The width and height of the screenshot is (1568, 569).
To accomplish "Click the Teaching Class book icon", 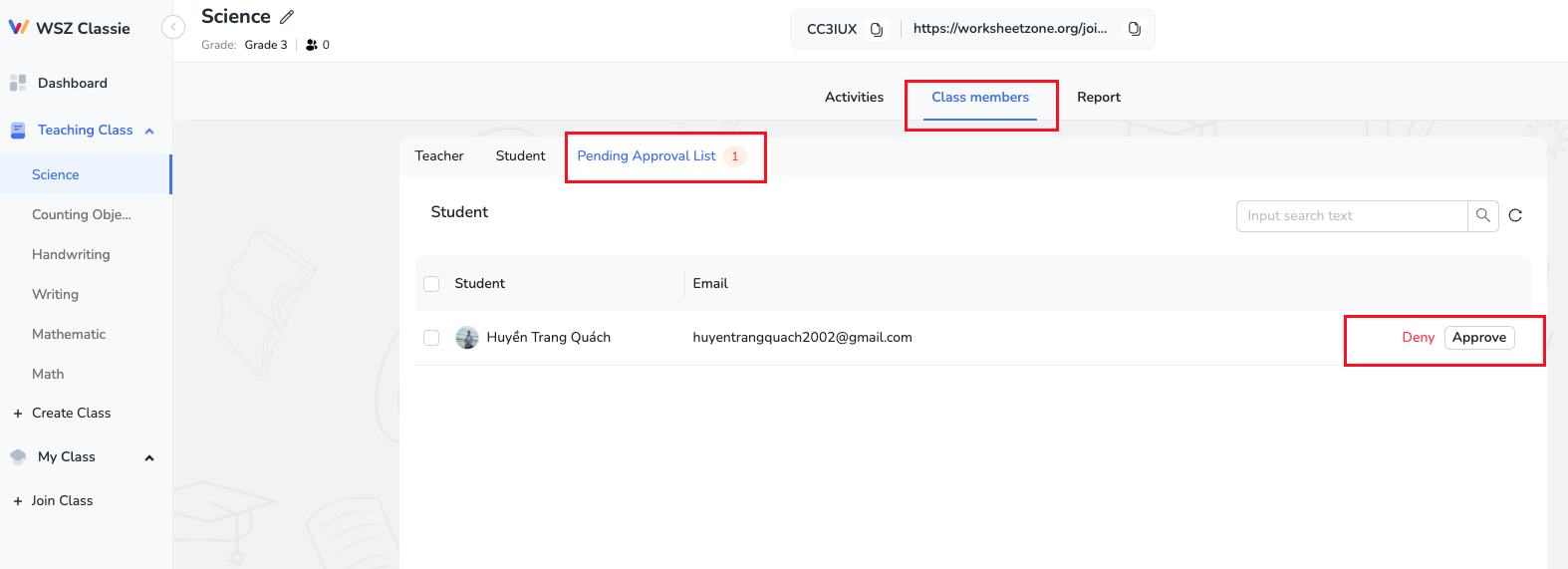I will (18, 131).
